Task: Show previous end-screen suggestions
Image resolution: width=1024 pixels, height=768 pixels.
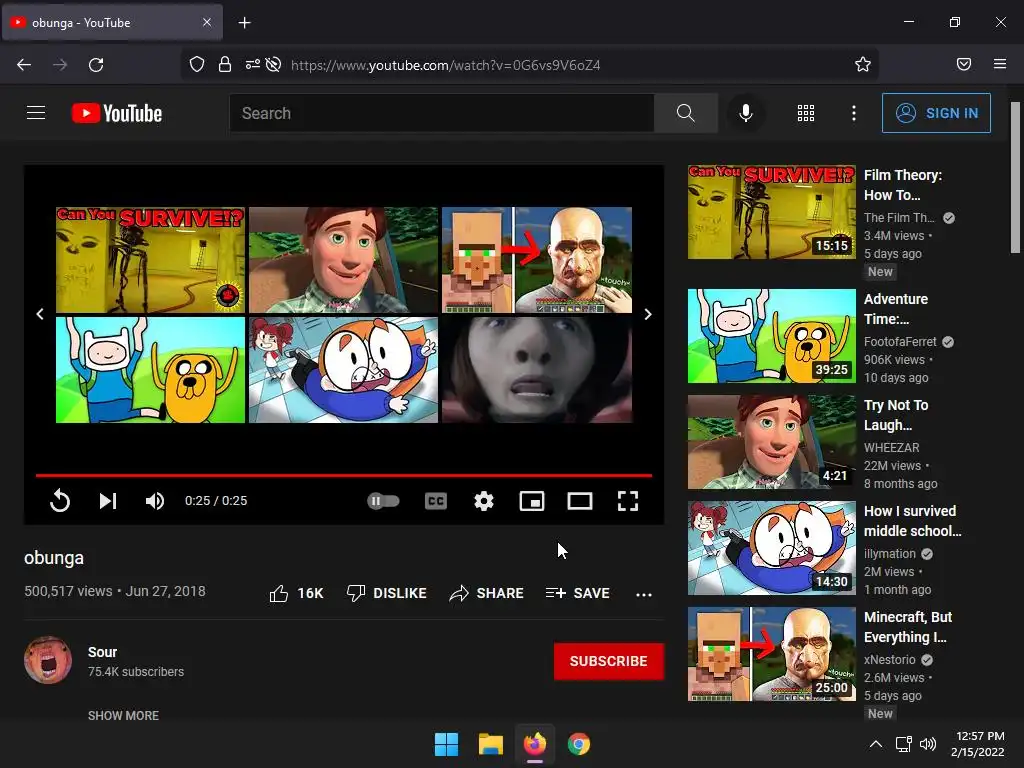Action: click(x=40, y=314)
